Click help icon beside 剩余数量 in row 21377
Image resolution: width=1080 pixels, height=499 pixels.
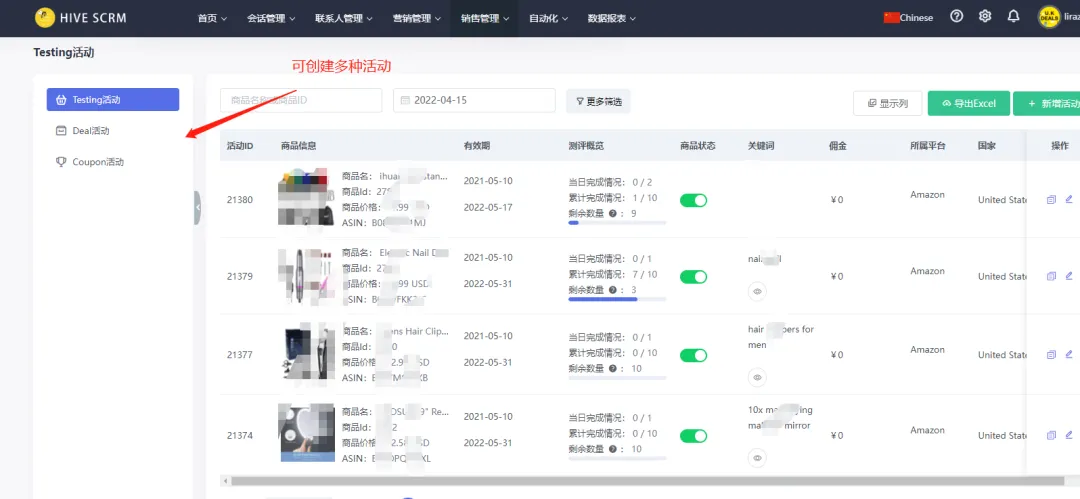coord(612,369)
